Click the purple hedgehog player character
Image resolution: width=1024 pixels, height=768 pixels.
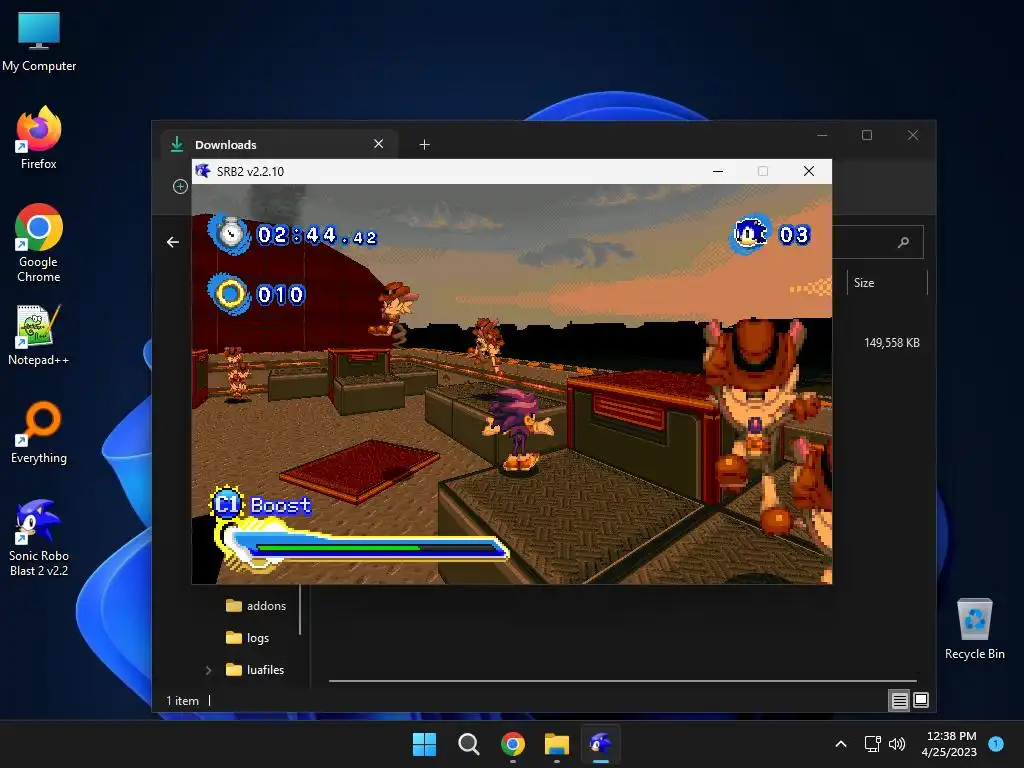518,430
